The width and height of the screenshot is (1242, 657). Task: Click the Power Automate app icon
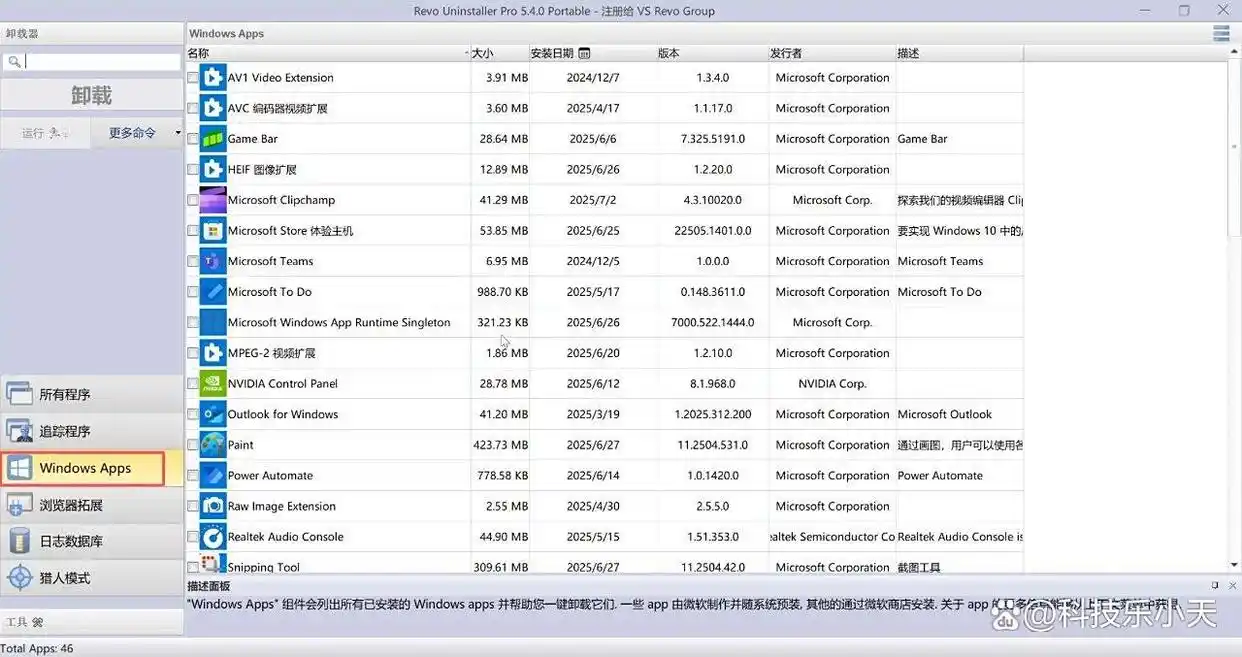[213, 475]
